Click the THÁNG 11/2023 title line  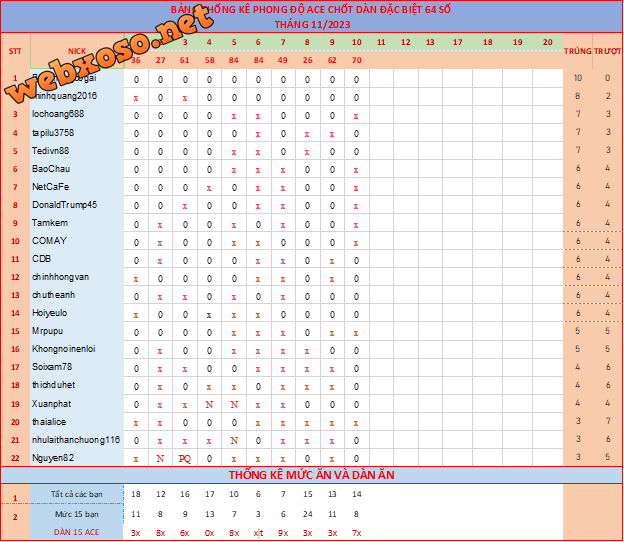[x=312, y=24]
